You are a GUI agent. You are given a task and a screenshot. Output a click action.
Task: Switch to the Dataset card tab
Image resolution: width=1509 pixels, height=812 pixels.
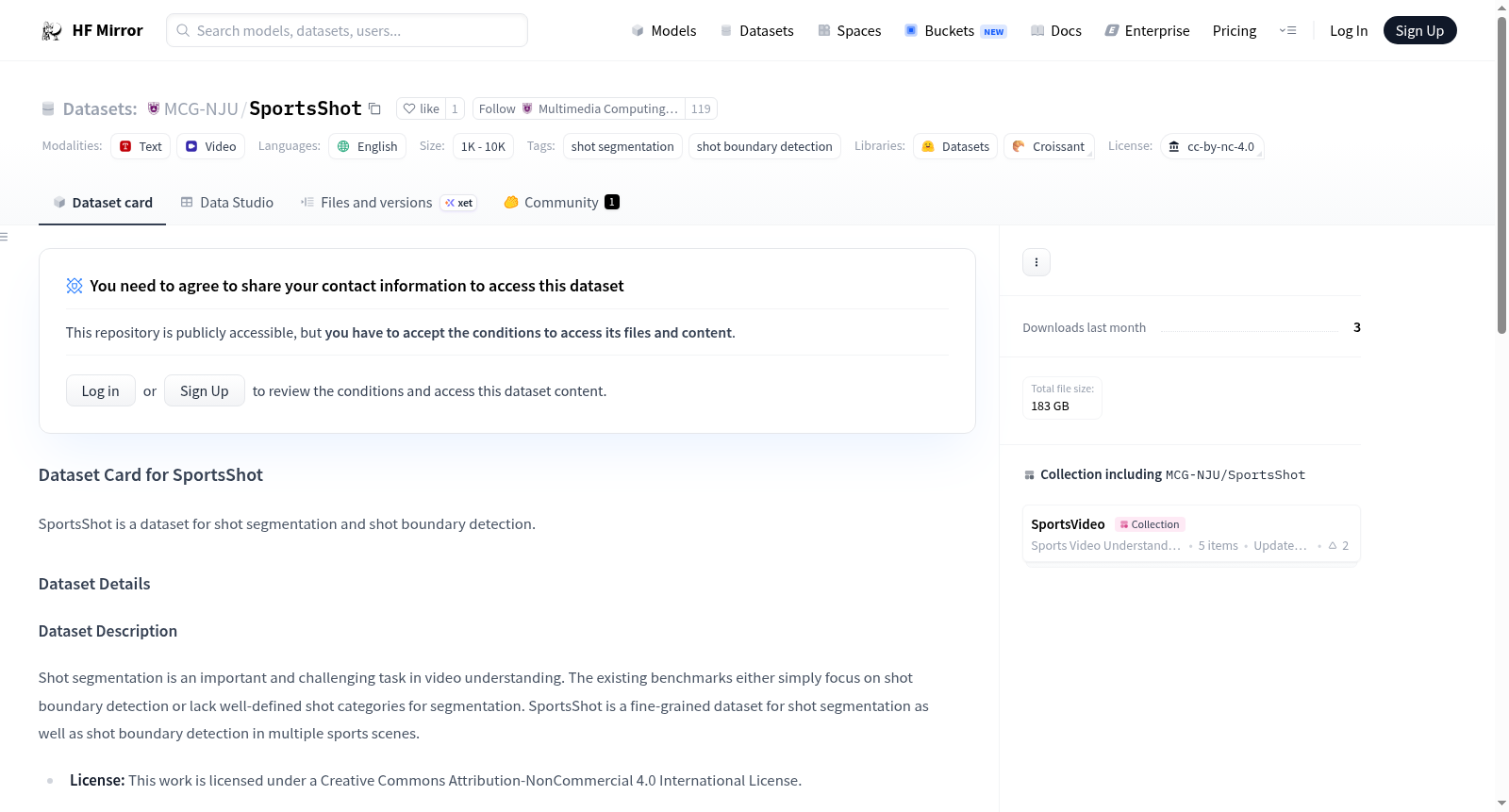click(x=103, y=202)
